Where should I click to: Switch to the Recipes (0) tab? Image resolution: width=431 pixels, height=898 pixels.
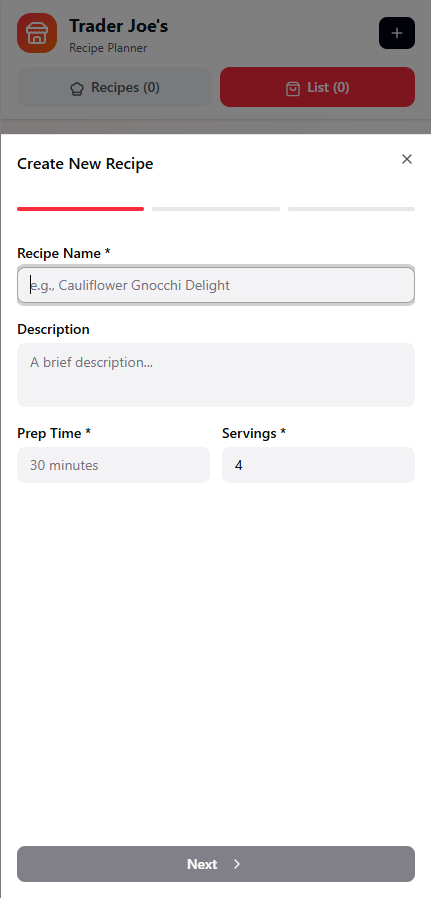tap(114, 87)
